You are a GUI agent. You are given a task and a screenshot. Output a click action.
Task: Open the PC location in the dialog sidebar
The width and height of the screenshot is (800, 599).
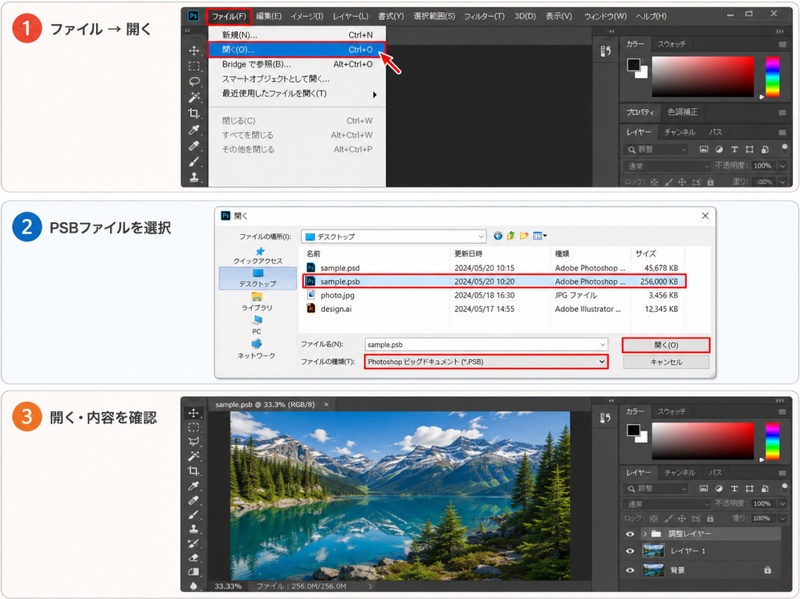tap(257, 325)
